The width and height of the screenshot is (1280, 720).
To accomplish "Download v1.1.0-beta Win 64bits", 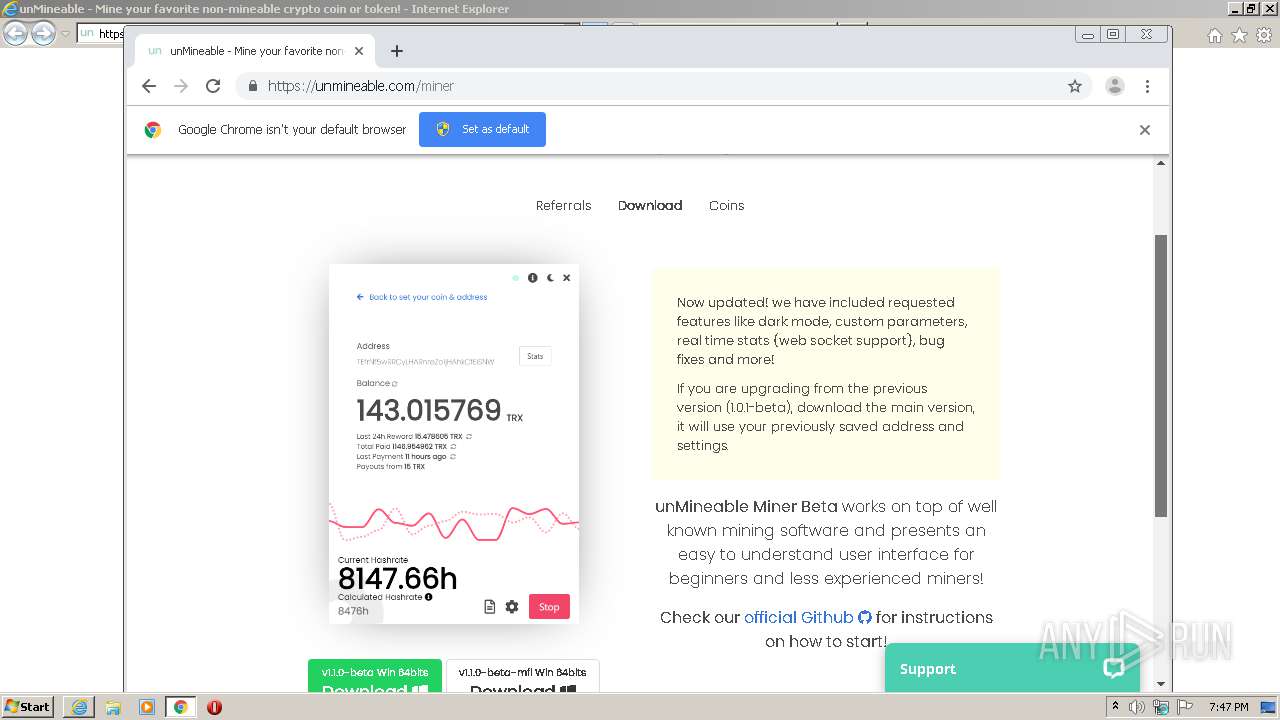I will coord(375,677).
